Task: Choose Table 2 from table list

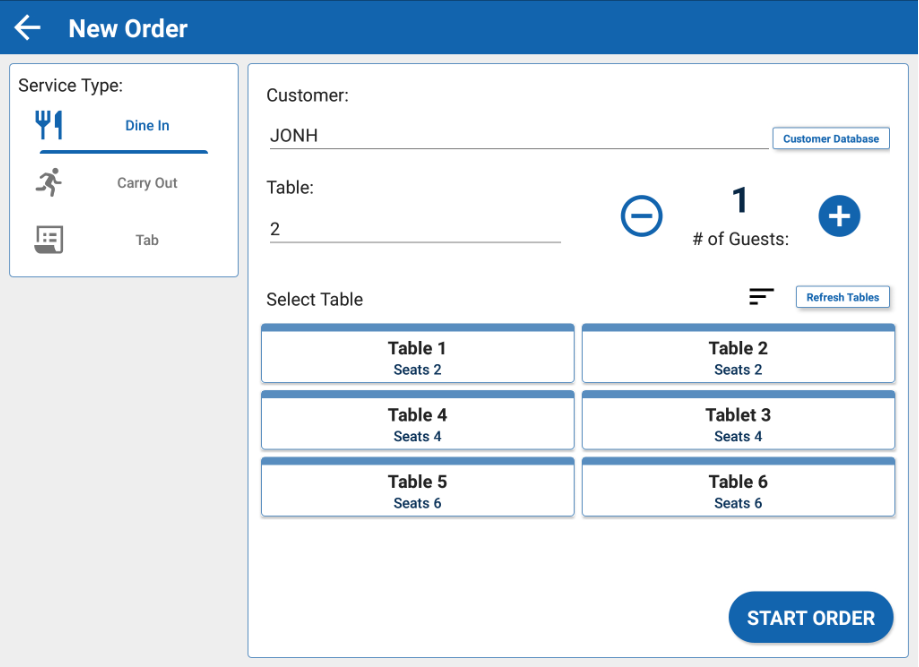Action: pos(738,355)
